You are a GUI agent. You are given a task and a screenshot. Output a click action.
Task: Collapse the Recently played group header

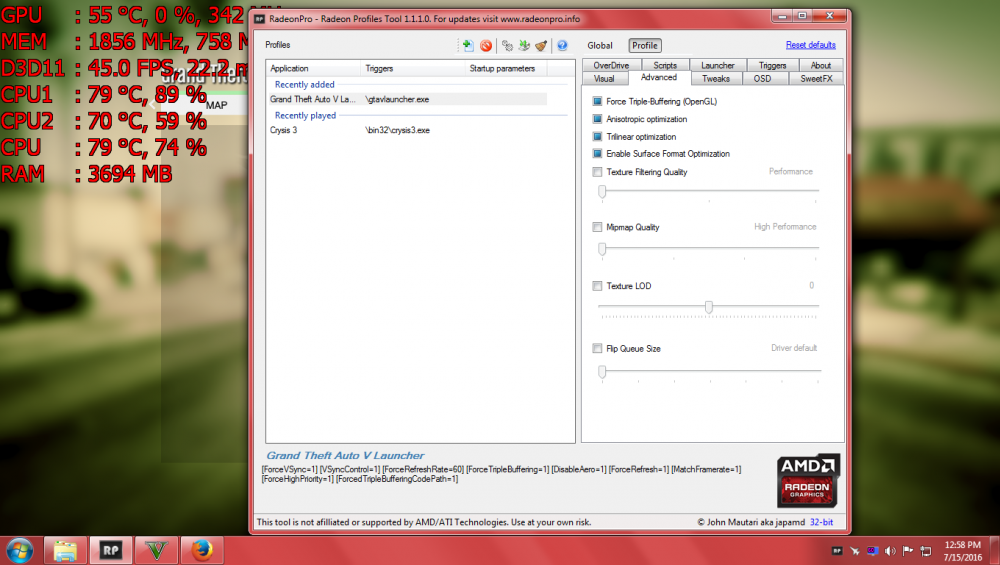305,115
